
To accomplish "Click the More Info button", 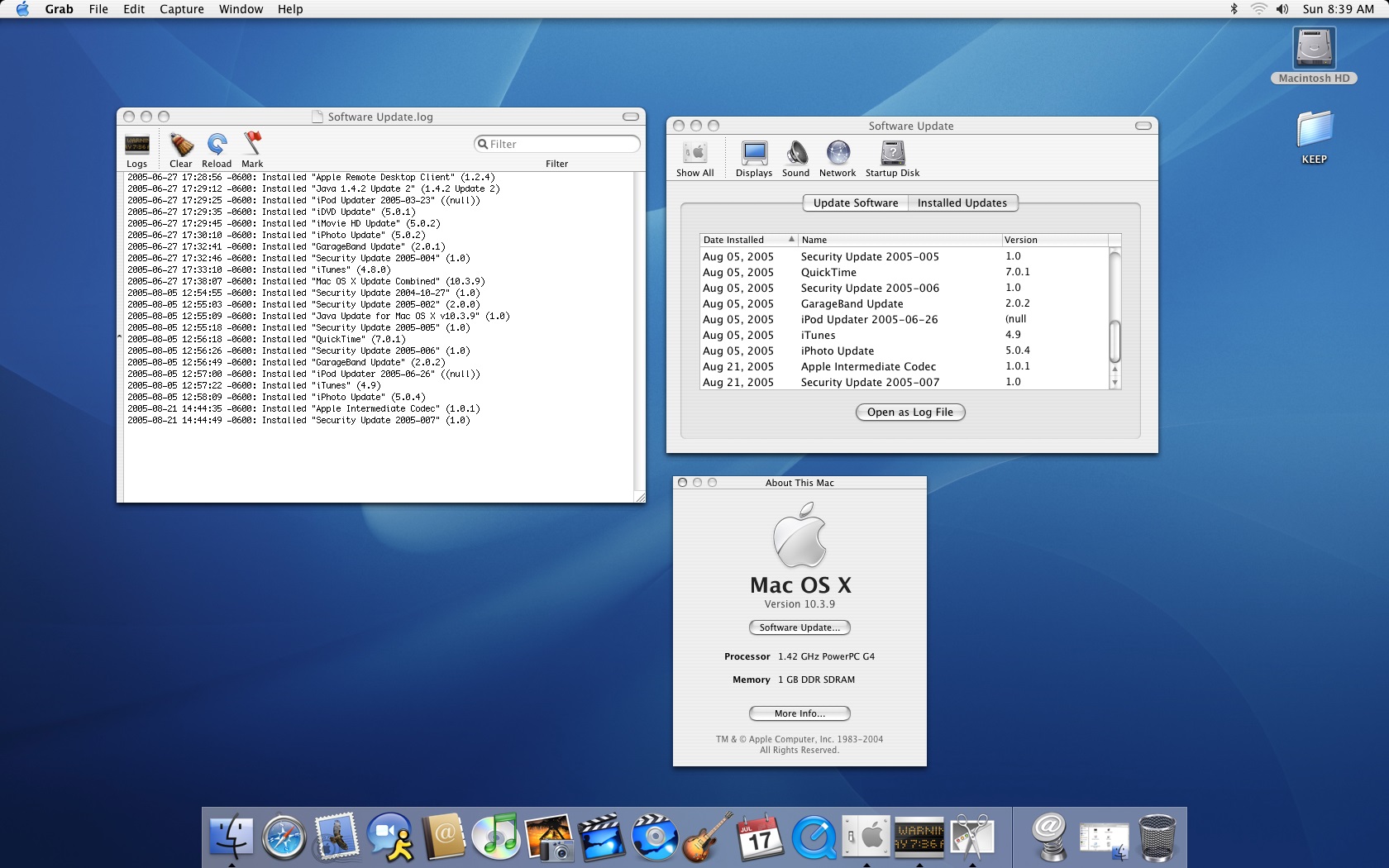I will [800, 713].
